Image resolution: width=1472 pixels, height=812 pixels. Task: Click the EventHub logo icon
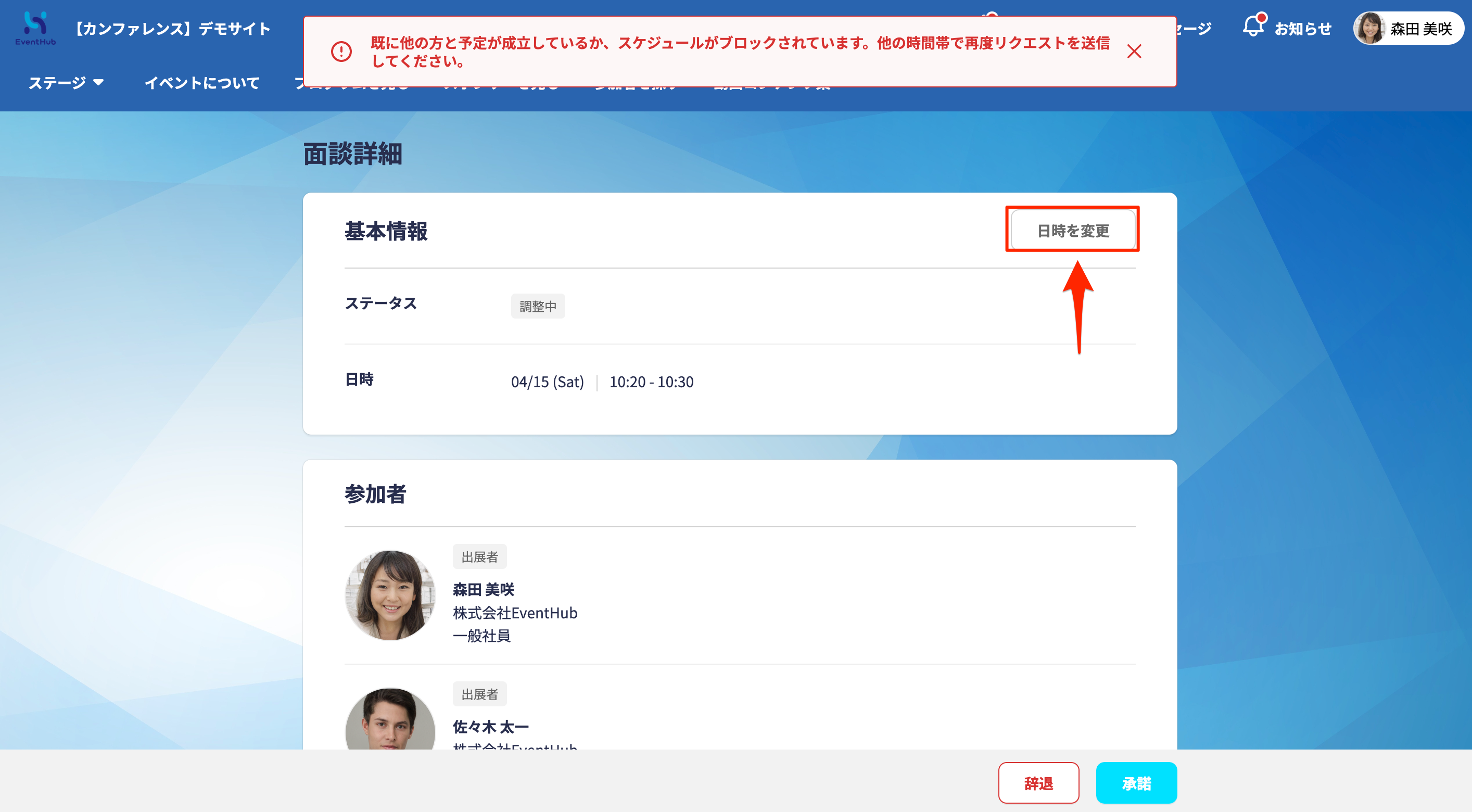point(35,28)
